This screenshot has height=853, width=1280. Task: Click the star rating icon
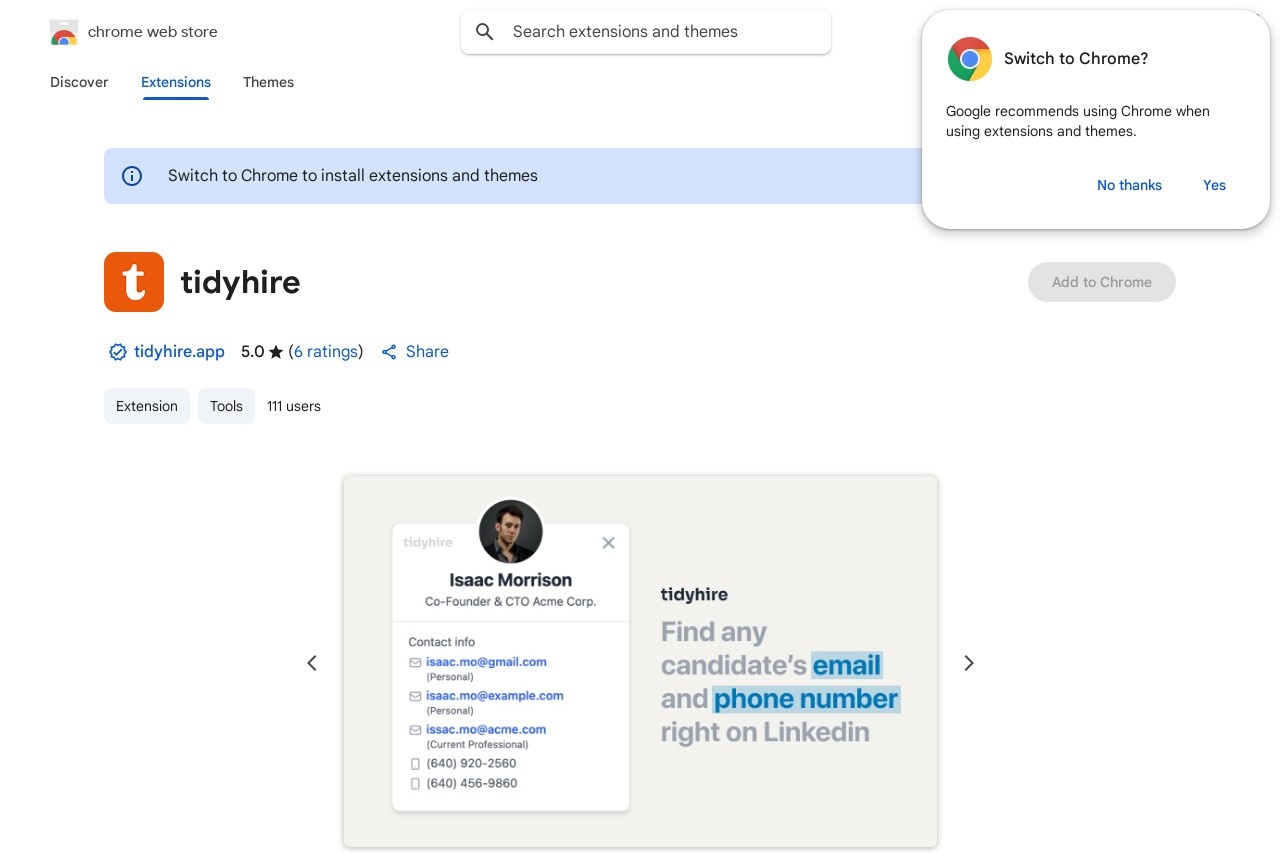[276, 352]
